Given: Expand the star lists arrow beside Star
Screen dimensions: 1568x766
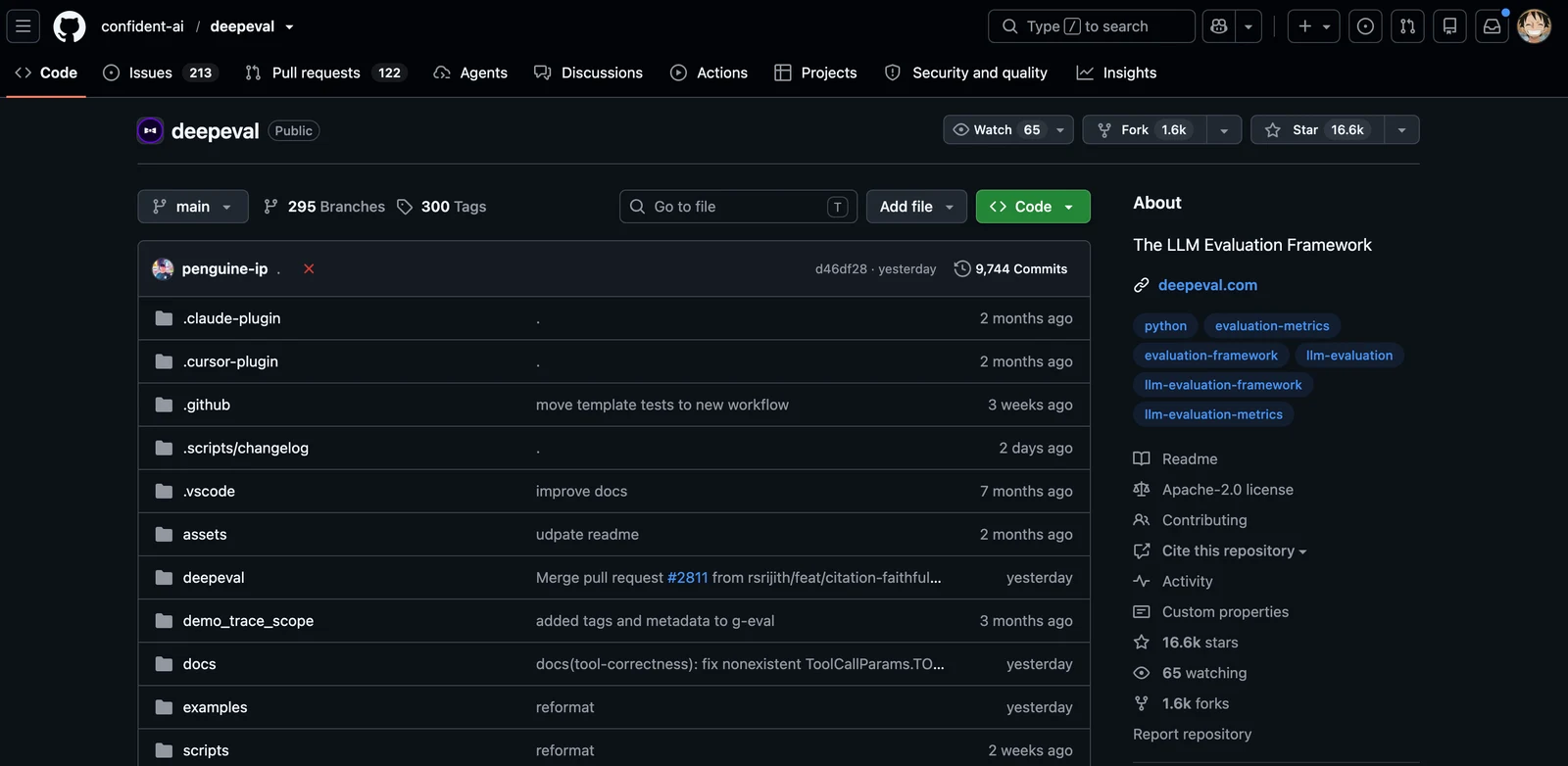Looking at the screenshot, I should click(1401, 130).
